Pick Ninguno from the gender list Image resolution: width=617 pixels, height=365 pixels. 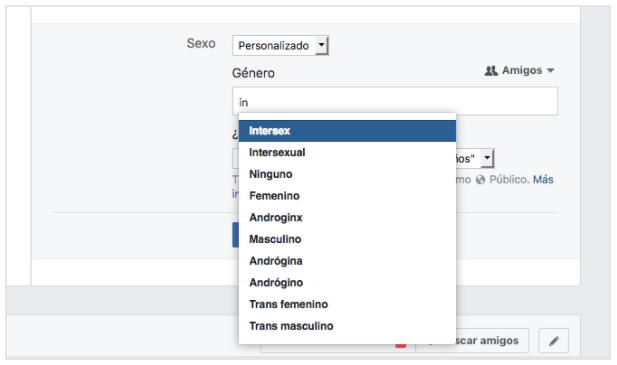tap(347, 174)
